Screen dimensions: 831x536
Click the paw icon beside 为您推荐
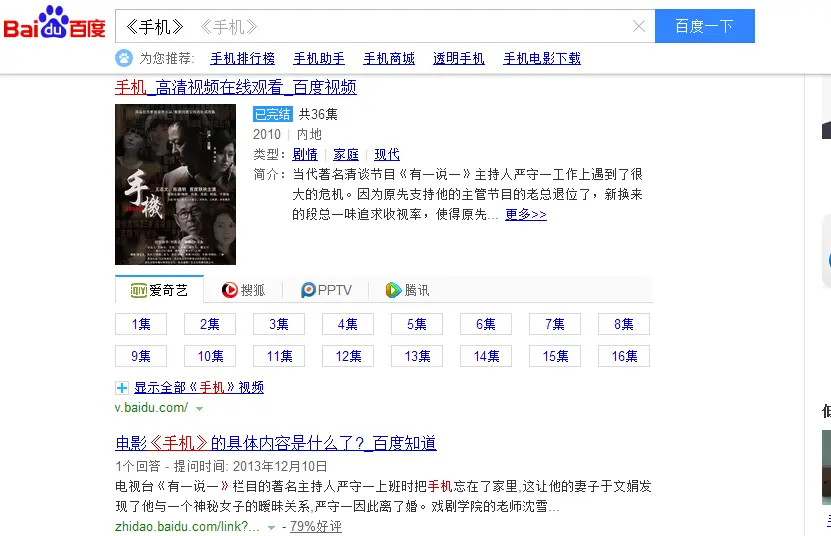click(x=124, y=58)
